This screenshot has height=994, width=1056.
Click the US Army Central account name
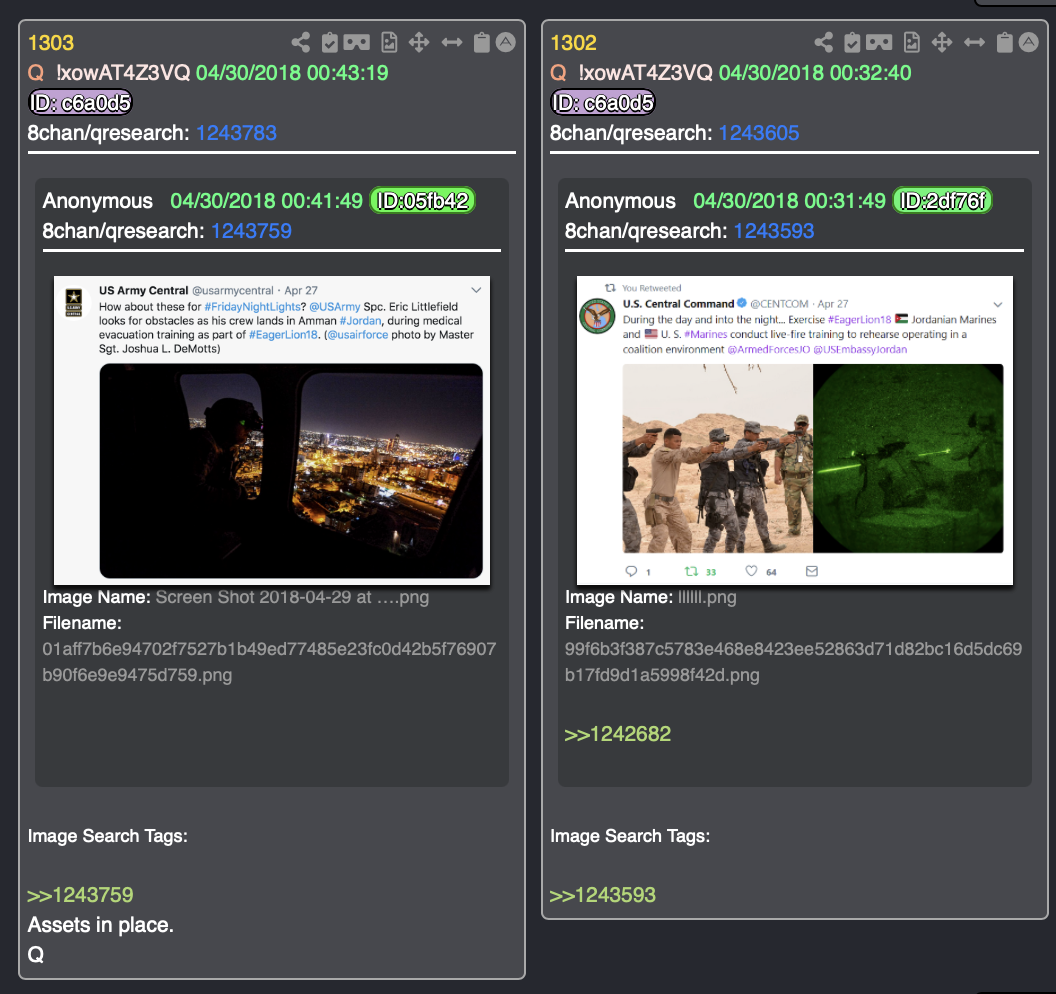[x=143, y=290]
